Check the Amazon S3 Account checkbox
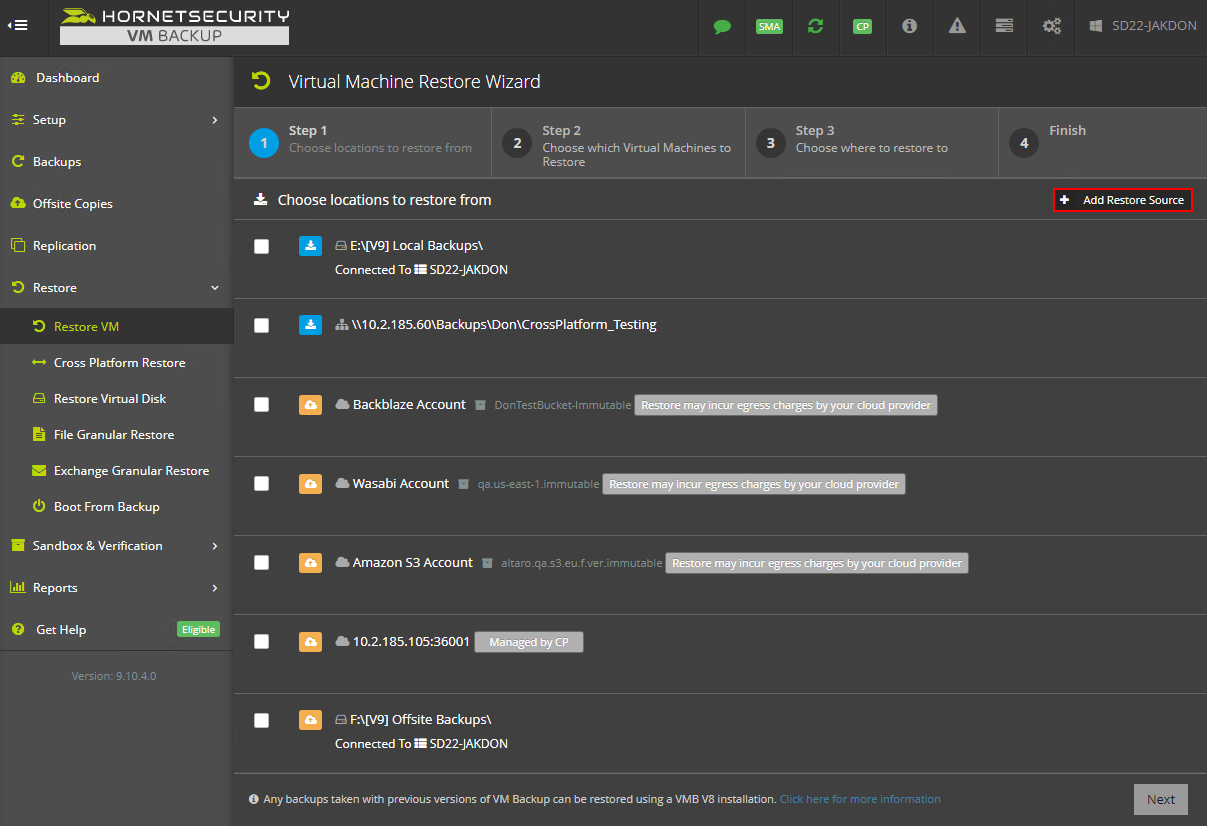 [262, 563]
